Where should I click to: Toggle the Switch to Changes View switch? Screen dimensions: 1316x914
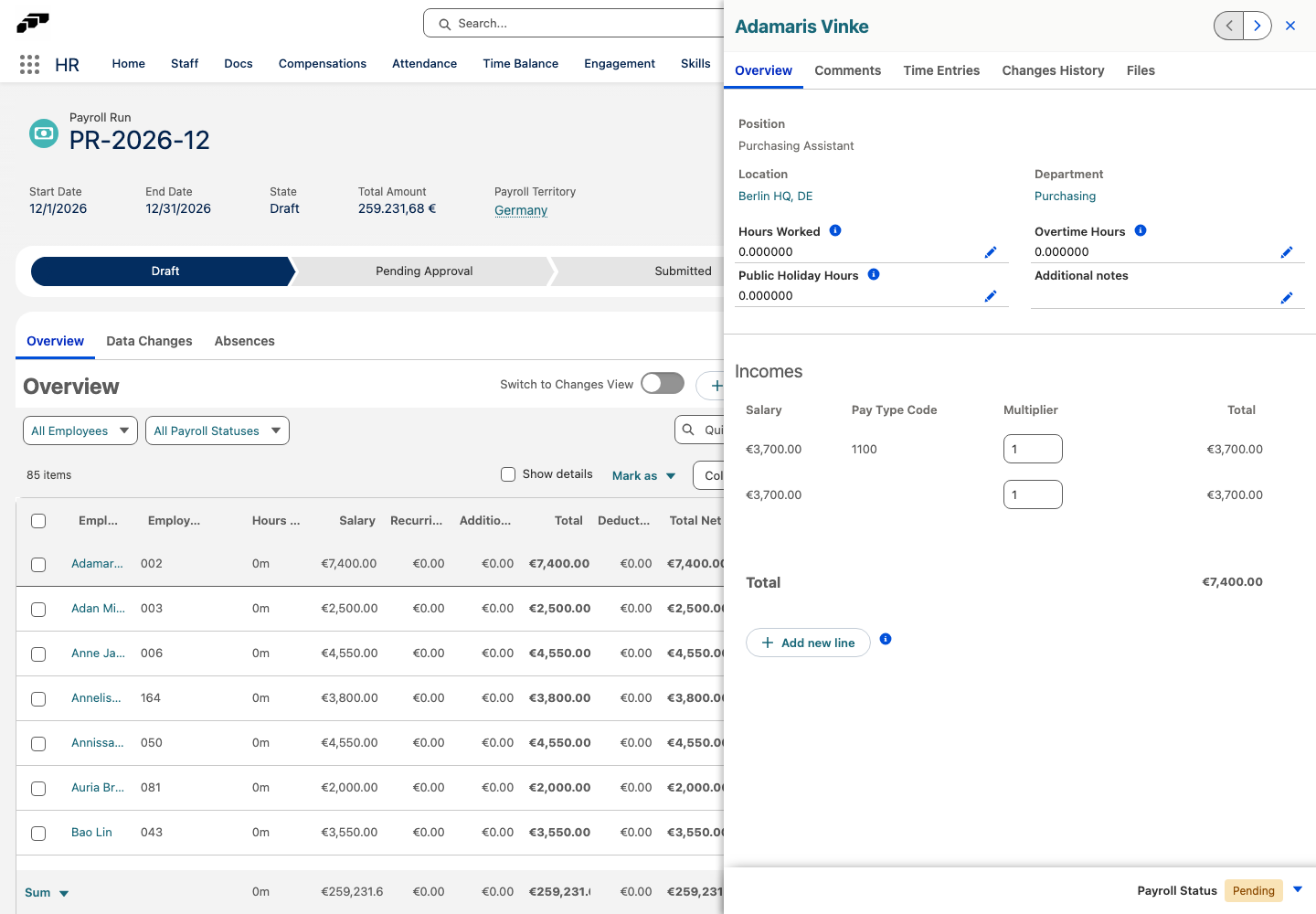point(663,384)
